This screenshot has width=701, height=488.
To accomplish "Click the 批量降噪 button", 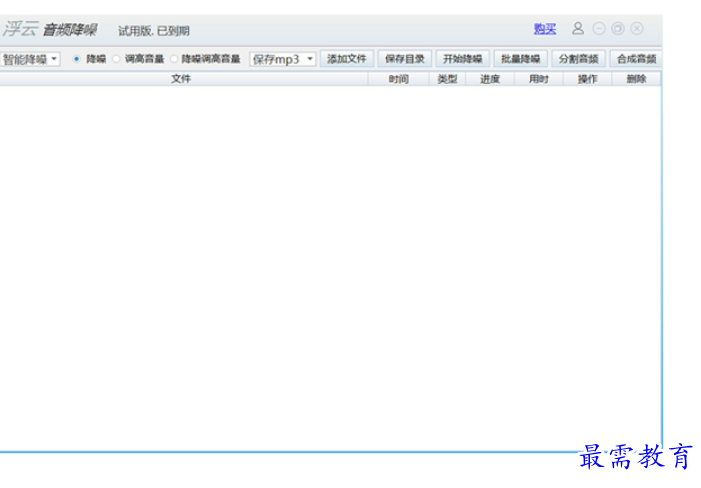I will [521, 59].
